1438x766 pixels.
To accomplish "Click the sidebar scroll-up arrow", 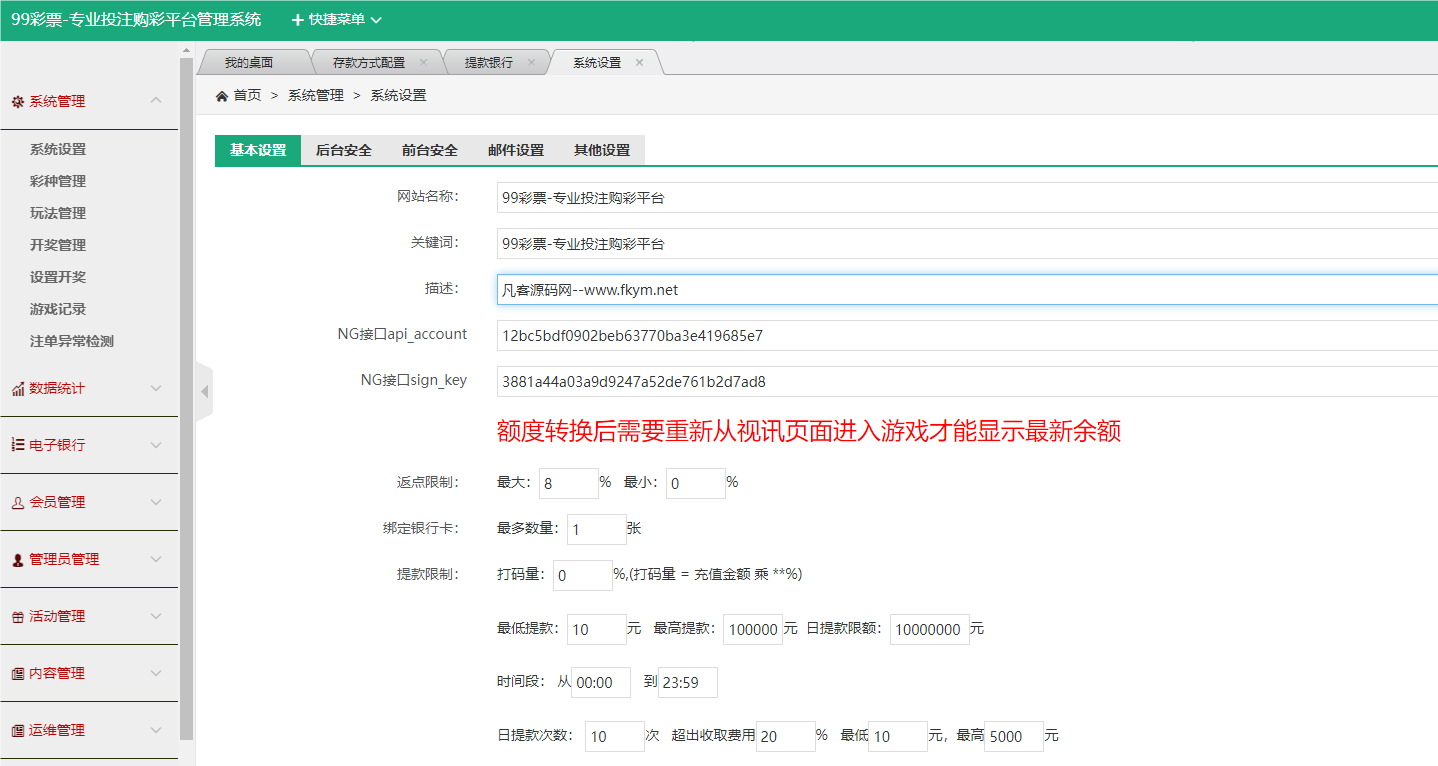I will 187,51.
